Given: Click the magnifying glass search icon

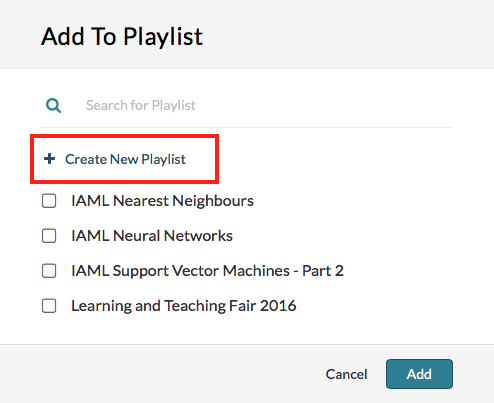Looking at the screenshot, I should (x=53, y=106).
